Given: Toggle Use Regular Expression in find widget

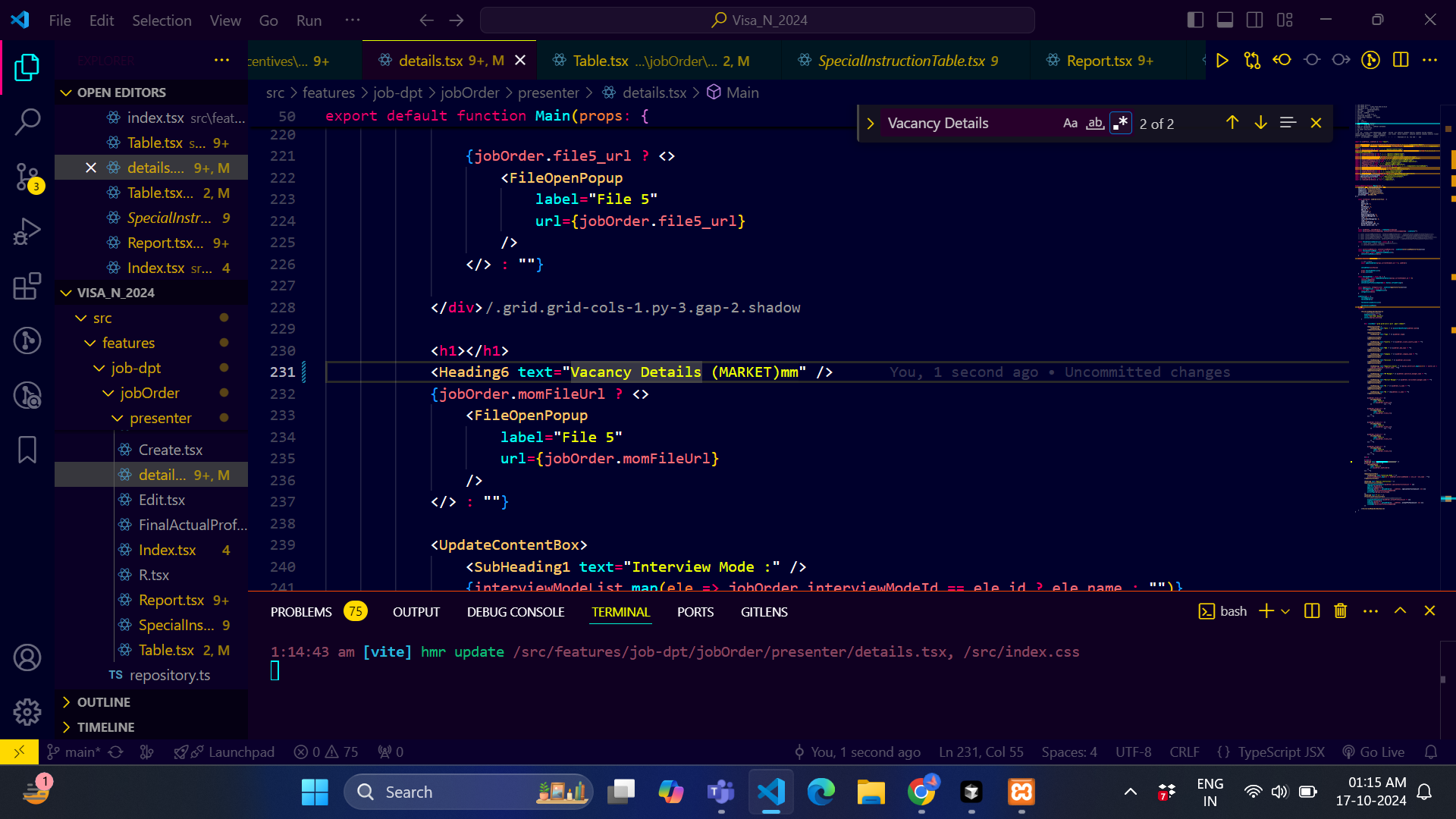Looking at the screenshot, I should click(x=1120, y=123).
